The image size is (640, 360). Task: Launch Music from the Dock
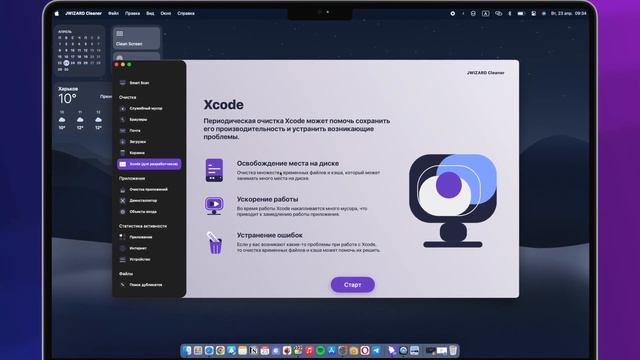[309, 350]
